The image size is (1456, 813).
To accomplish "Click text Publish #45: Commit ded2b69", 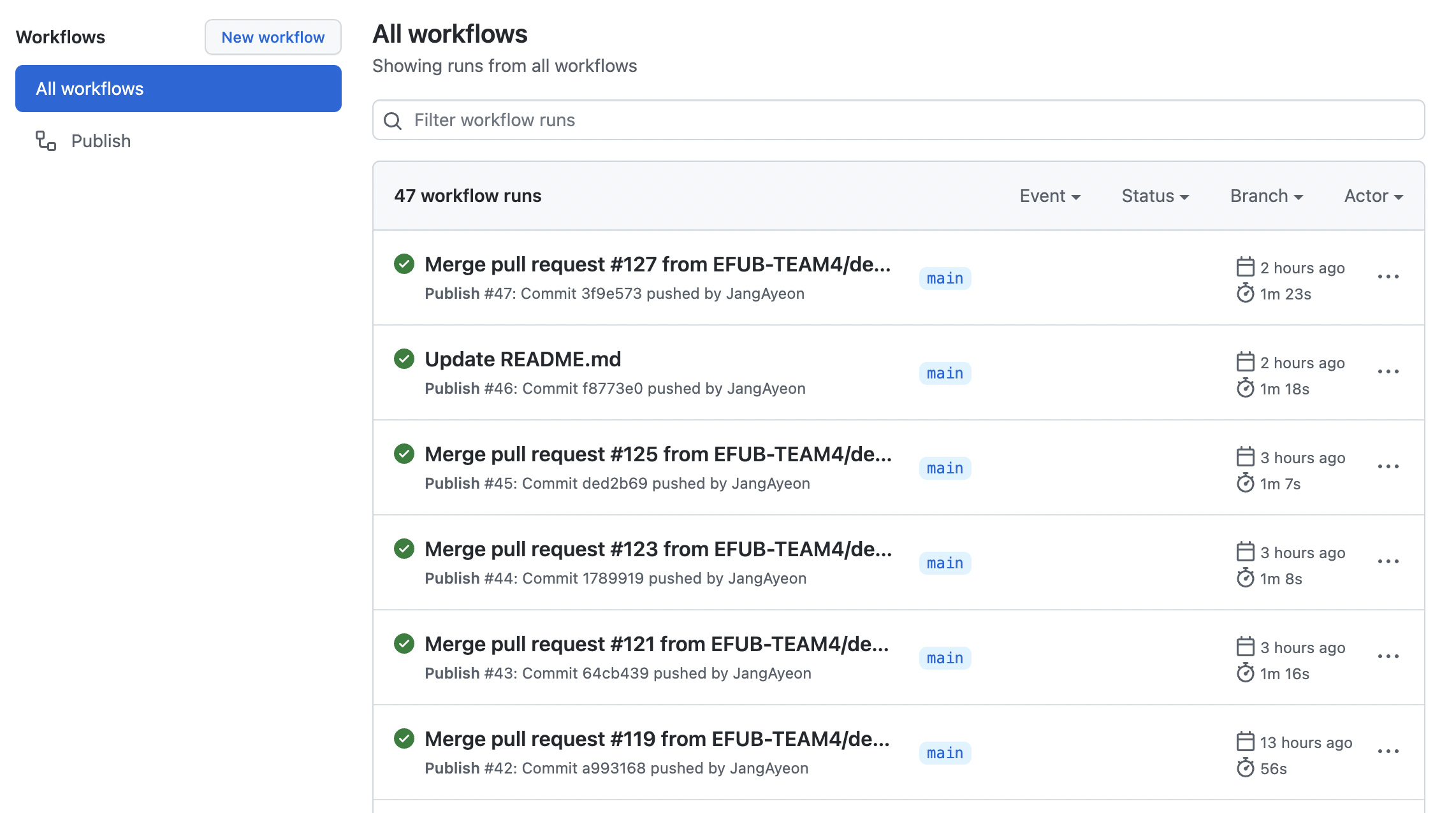I will (536, 484).
